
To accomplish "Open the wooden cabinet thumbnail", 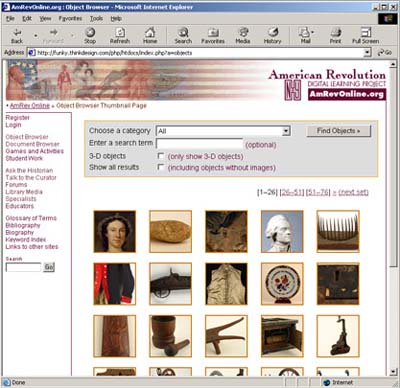I will tap(282, 336).
